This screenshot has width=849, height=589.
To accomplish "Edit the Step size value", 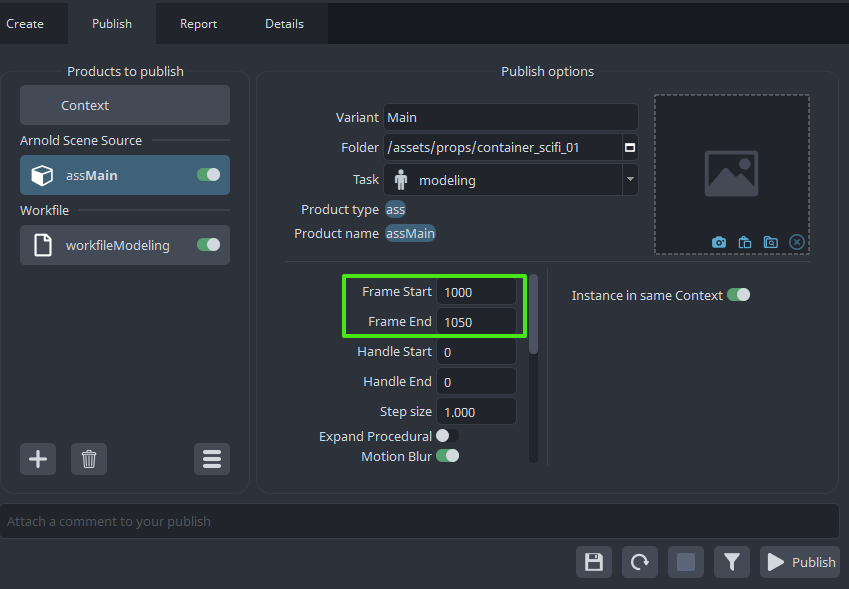I will [x=476, y=412].
